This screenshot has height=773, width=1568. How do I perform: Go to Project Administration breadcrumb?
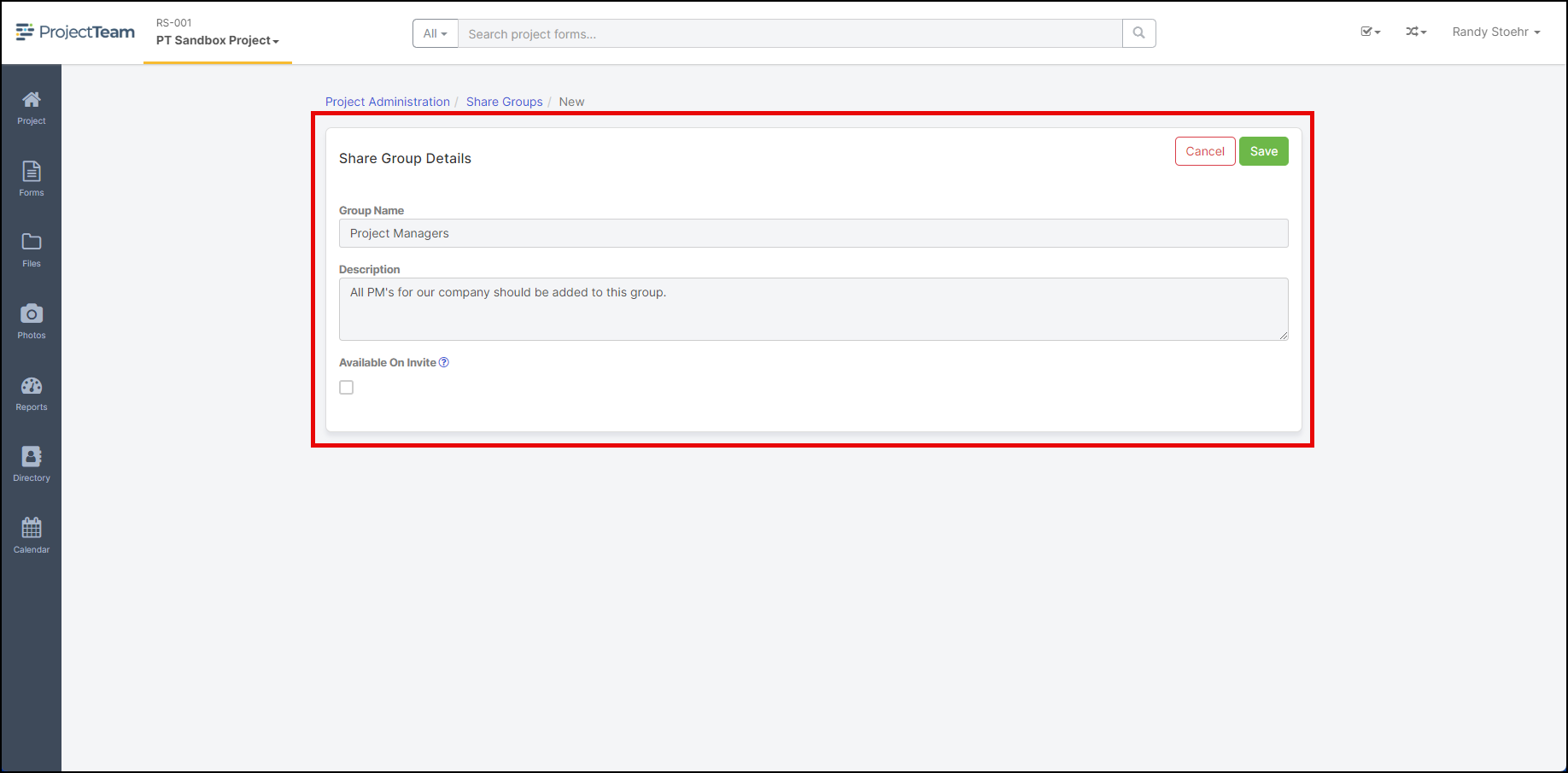[388, 102]
